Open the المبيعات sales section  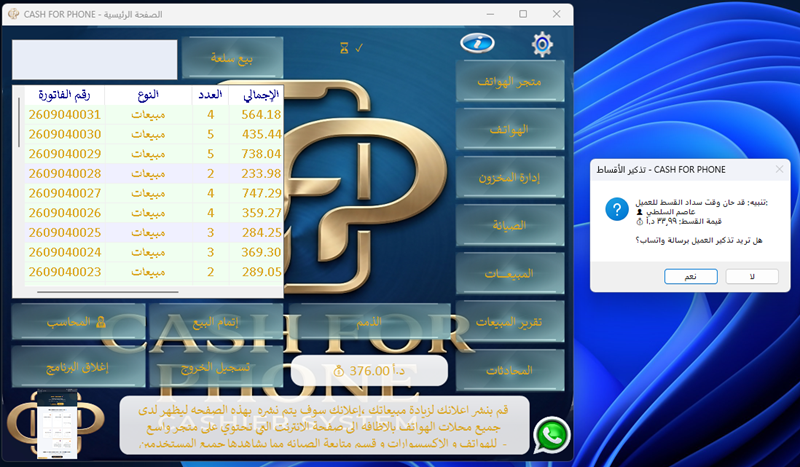[x=510, y=274]
